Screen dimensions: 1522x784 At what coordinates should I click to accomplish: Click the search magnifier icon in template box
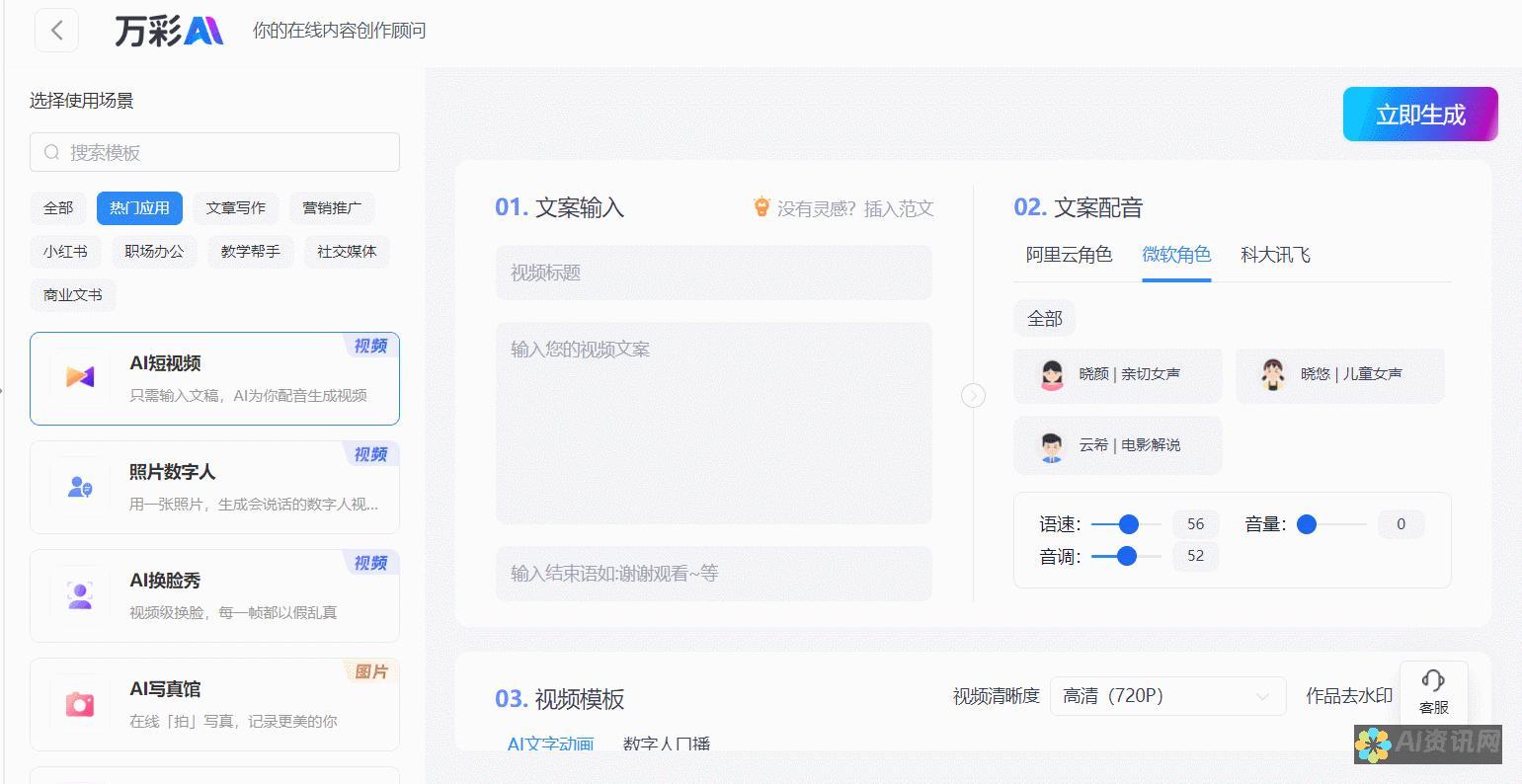pyautogui.click(x=51, y=153)
